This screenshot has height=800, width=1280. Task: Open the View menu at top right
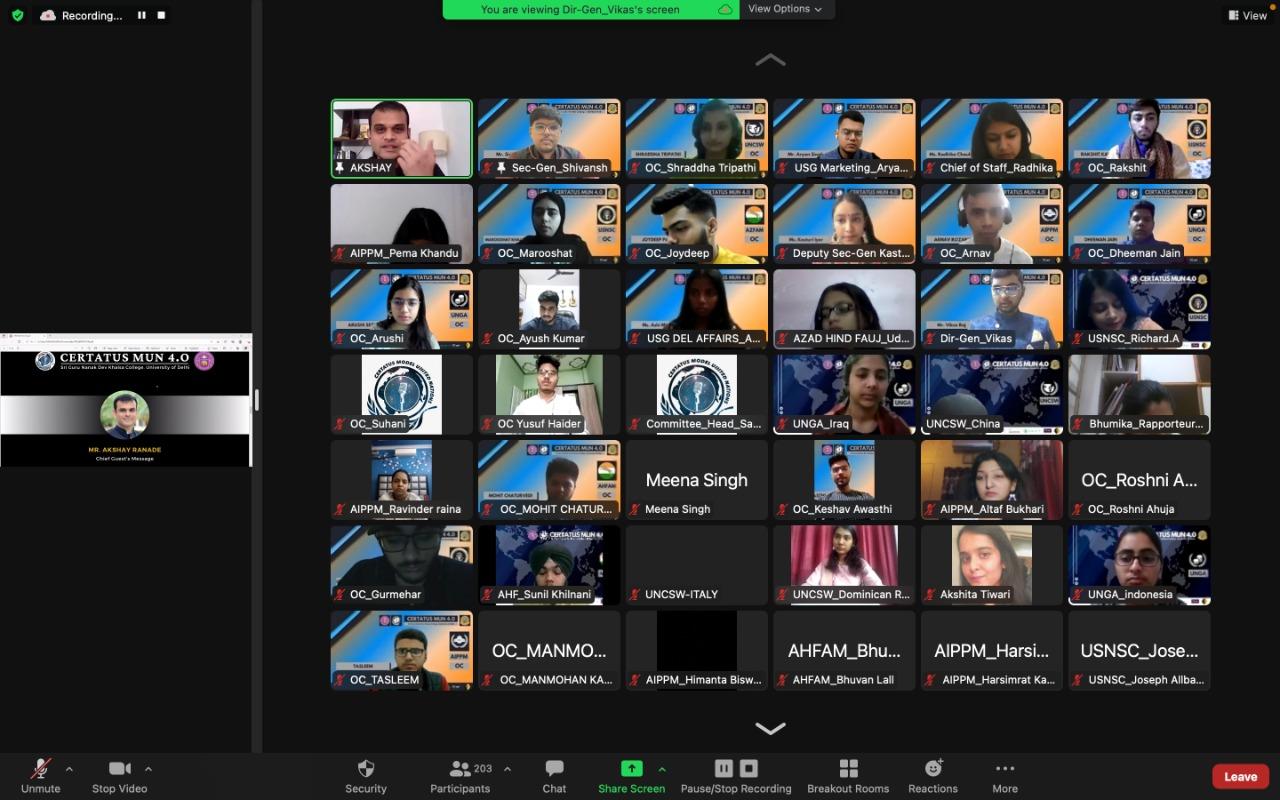pyautogui.click(x=1247, y=15)
